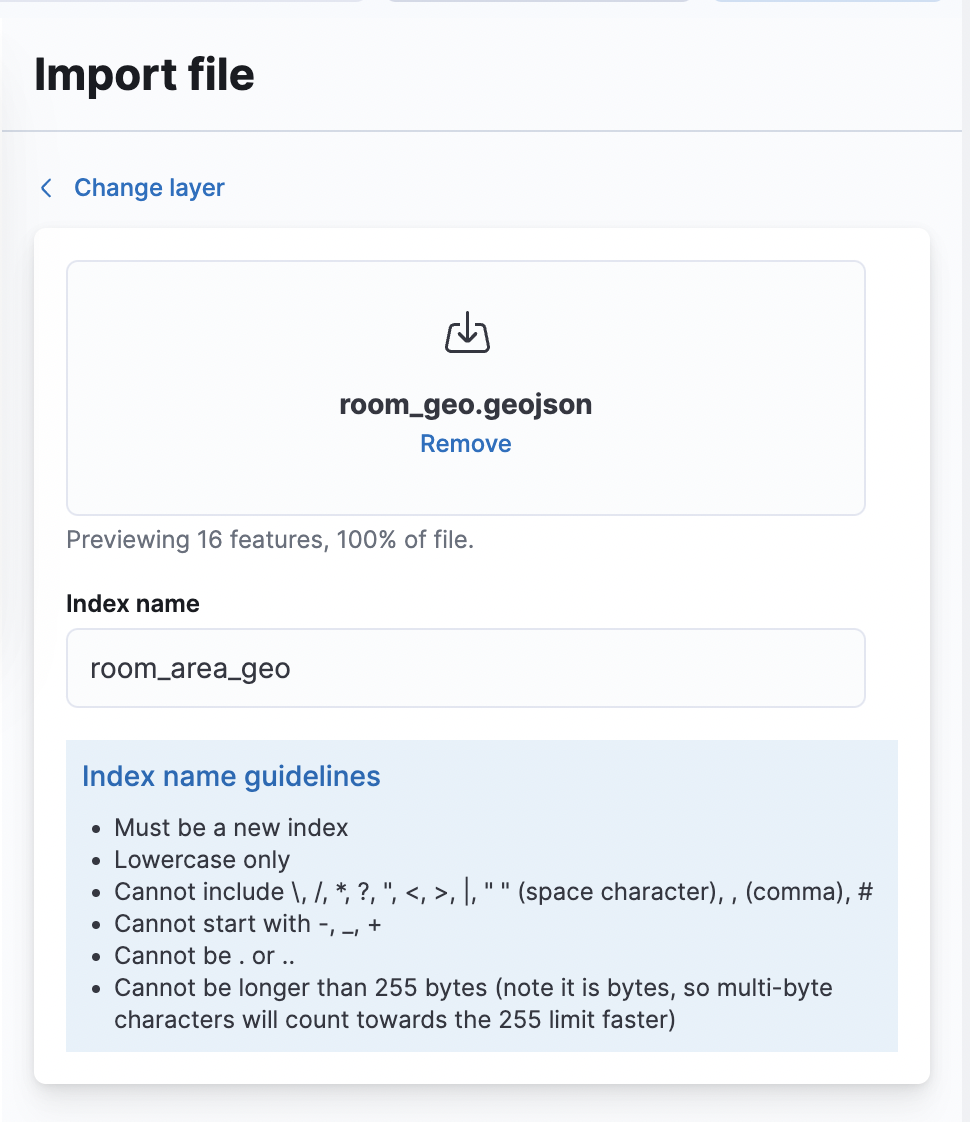Image resolution: width=970 pixels, height=1122 pixels.
Task: Click the back chevron arrow icon
Action: pyautogui.click(x=46, y=188)
